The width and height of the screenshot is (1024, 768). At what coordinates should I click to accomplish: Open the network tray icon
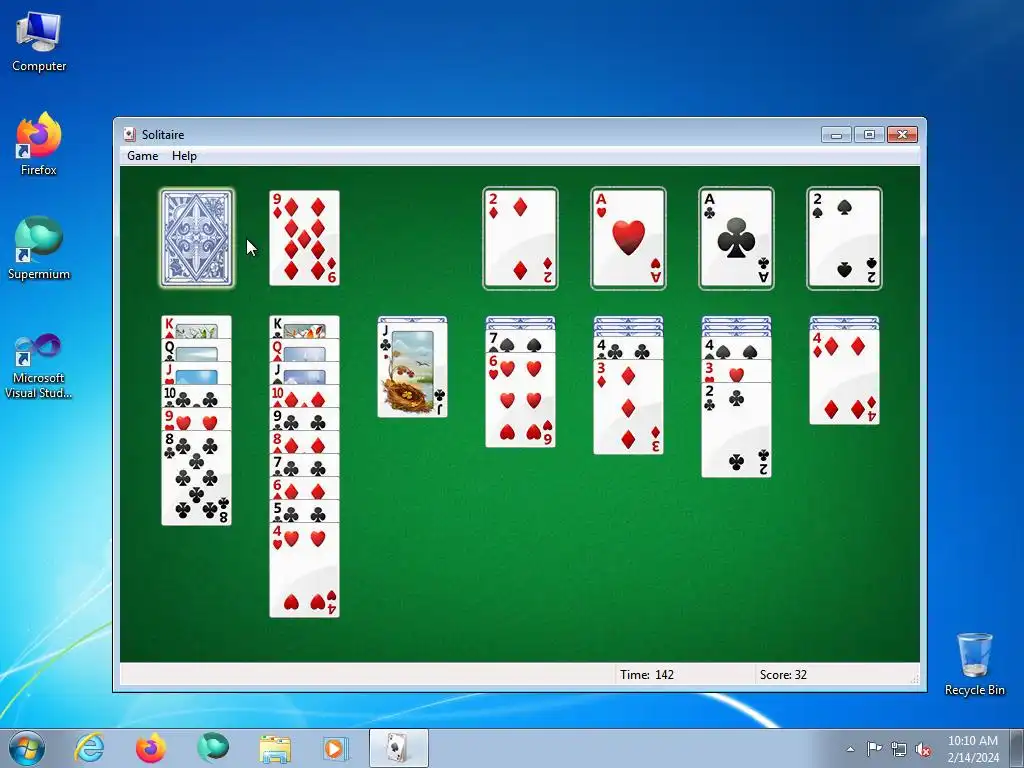[x=899, y=749]
